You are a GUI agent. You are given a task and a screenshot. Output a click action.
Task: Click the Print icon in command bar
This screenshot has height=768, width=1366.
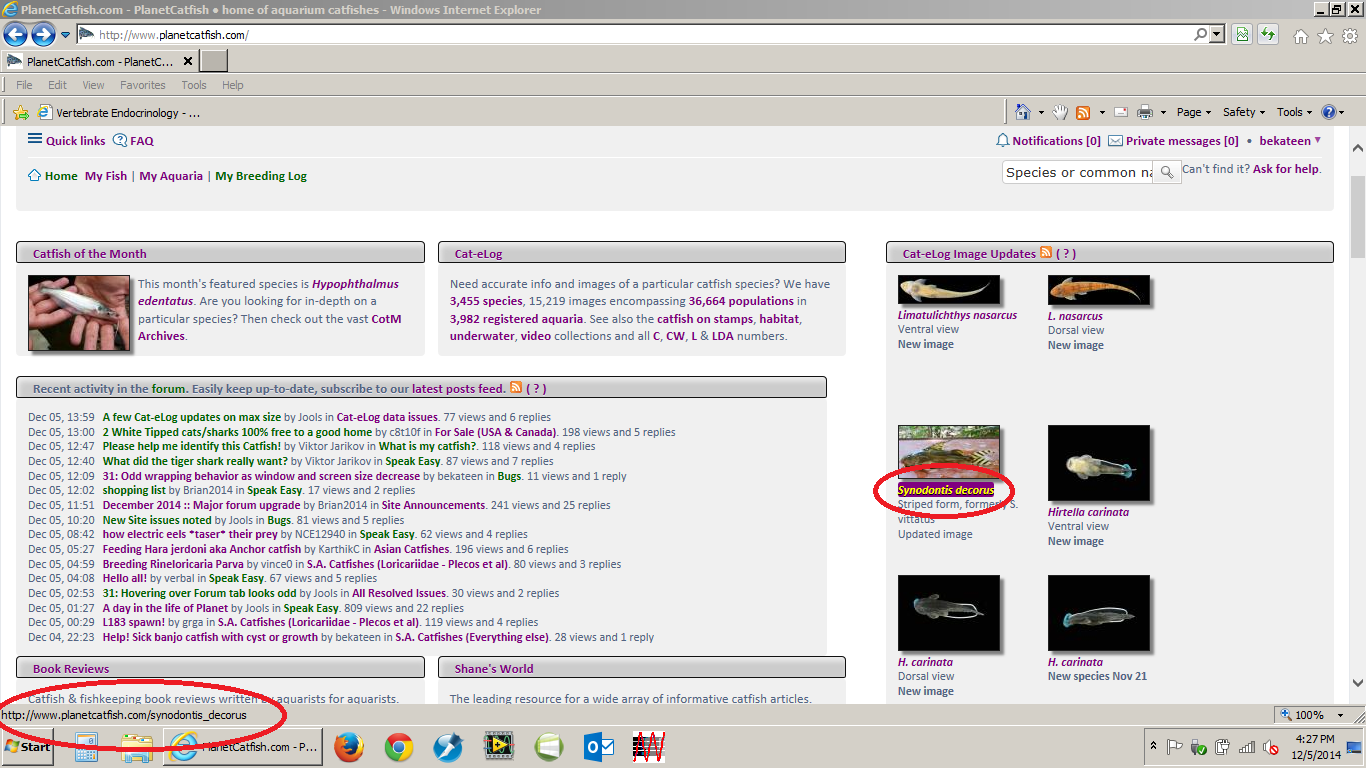click(x=1146, y=112)
